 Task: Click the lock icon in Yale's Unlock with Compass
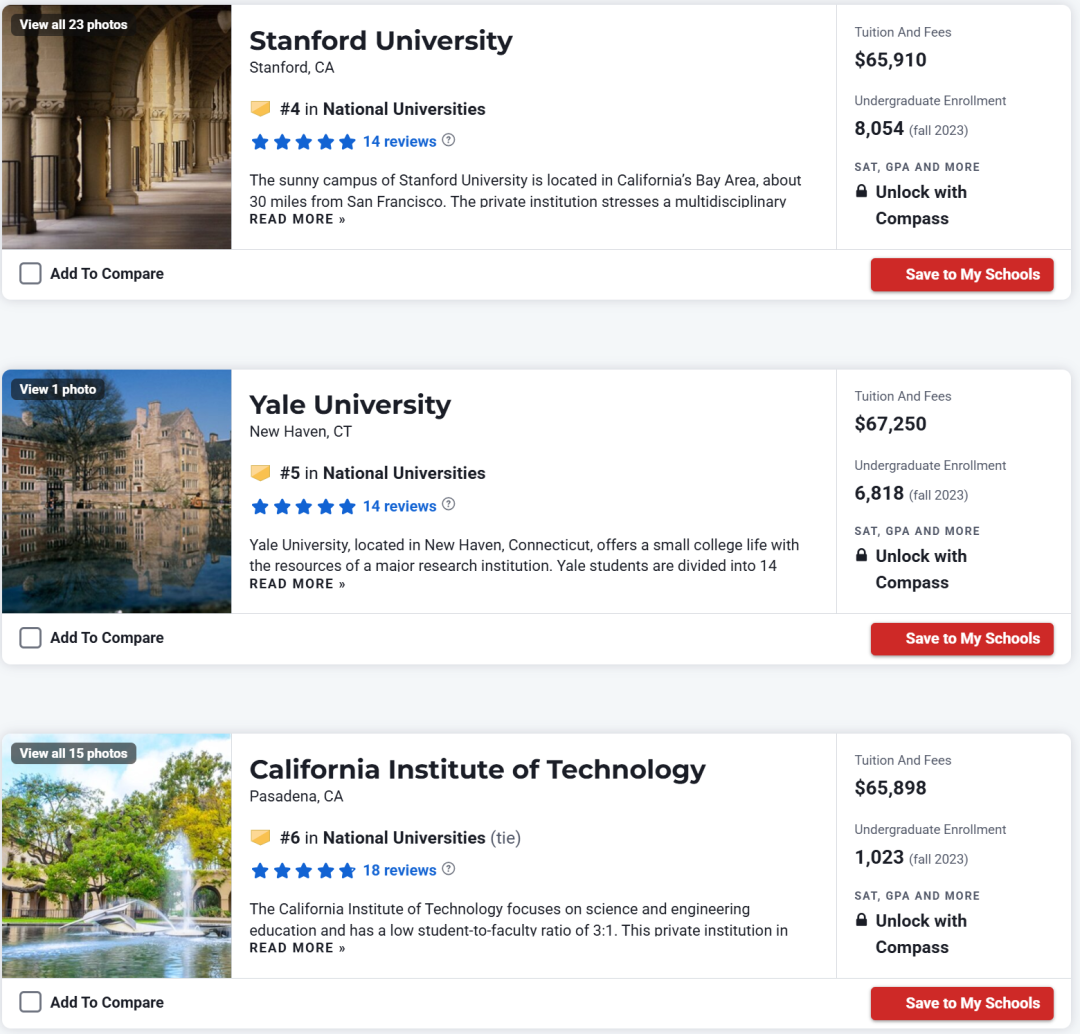(x=861, y=555)
